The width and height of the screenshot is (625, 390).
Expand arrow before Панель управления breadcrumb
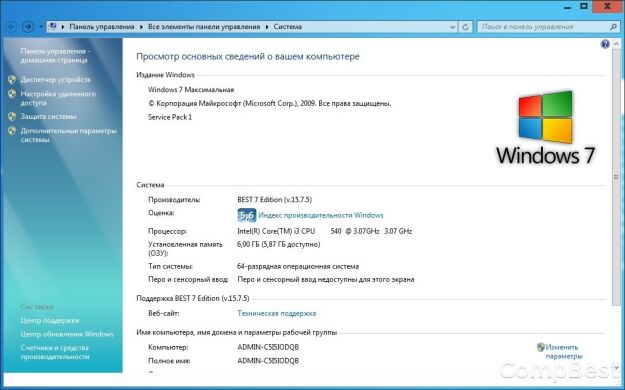click(63, 27)
